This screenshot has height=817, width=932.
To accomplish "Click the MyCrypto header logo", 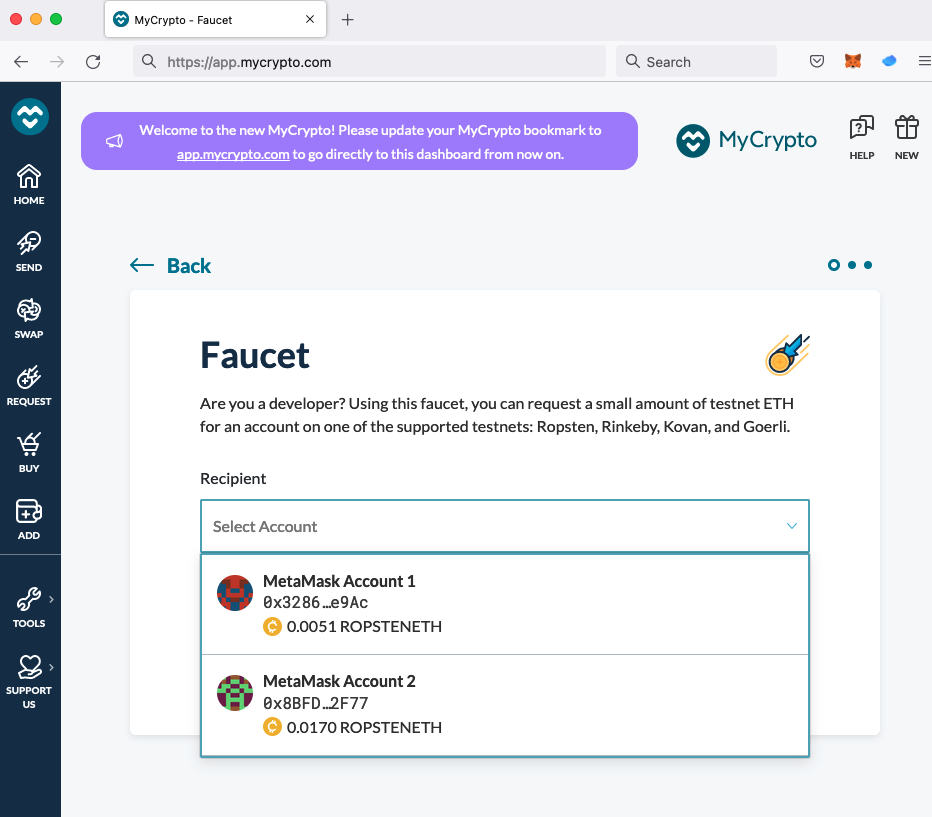I will tap(746, 141).
